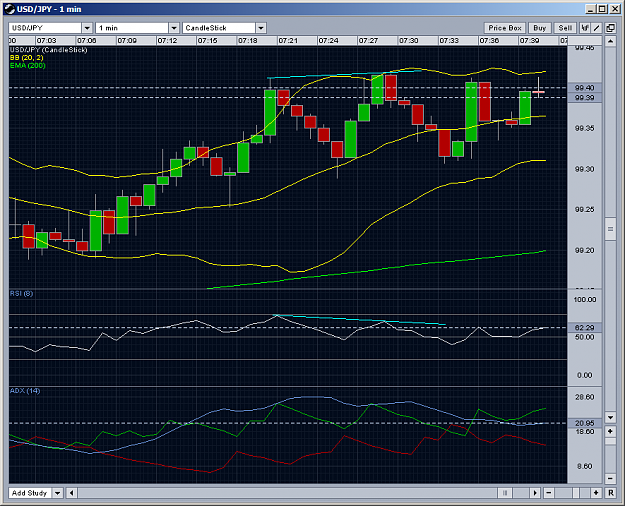
Task: Click the vertical scrollbar thumb
Action: tap(610, 229)
